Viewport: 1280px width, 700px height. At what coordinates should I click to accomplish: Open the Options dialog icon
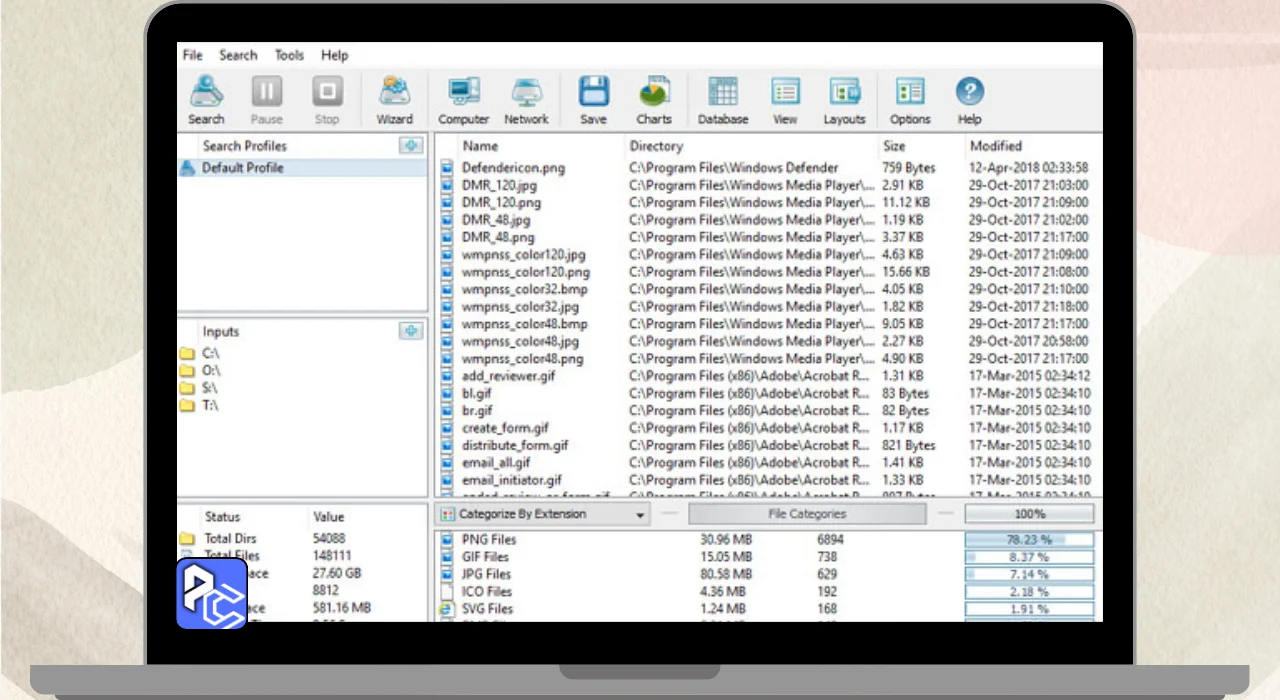pyautogui.click(x=910, y=100)
